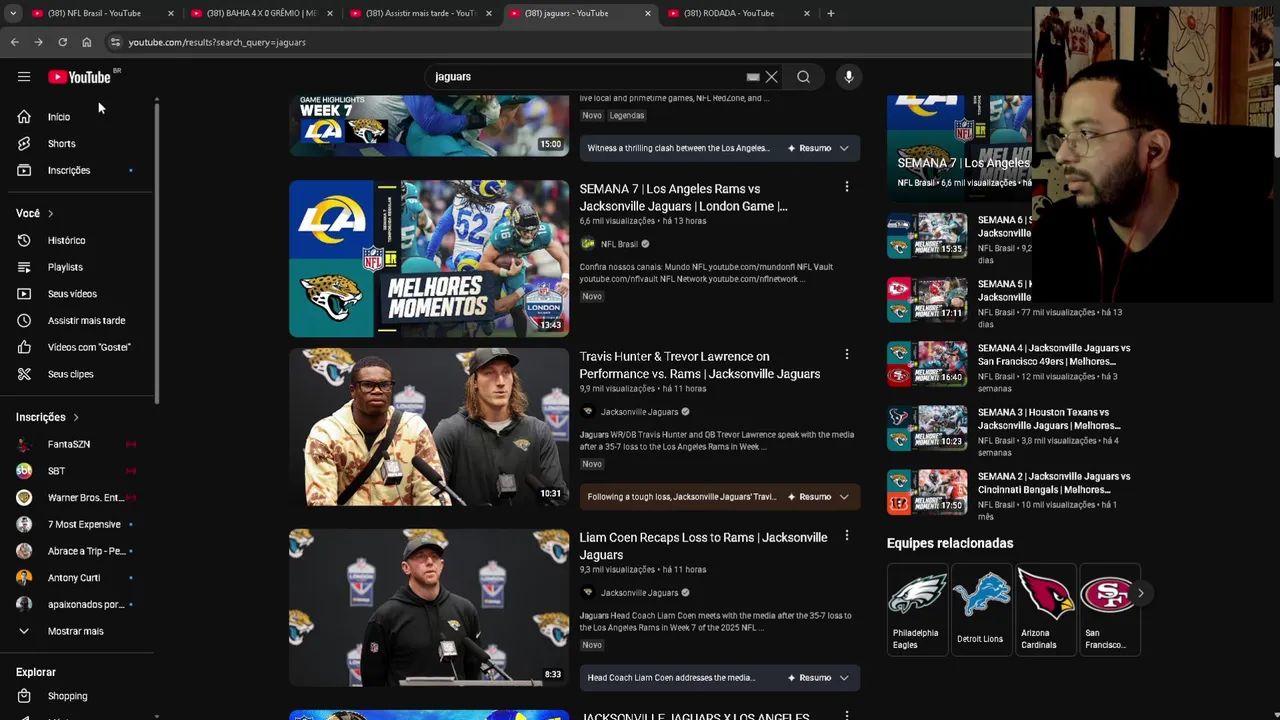Select Arizona Cardinals related team

click(1044, 610)
